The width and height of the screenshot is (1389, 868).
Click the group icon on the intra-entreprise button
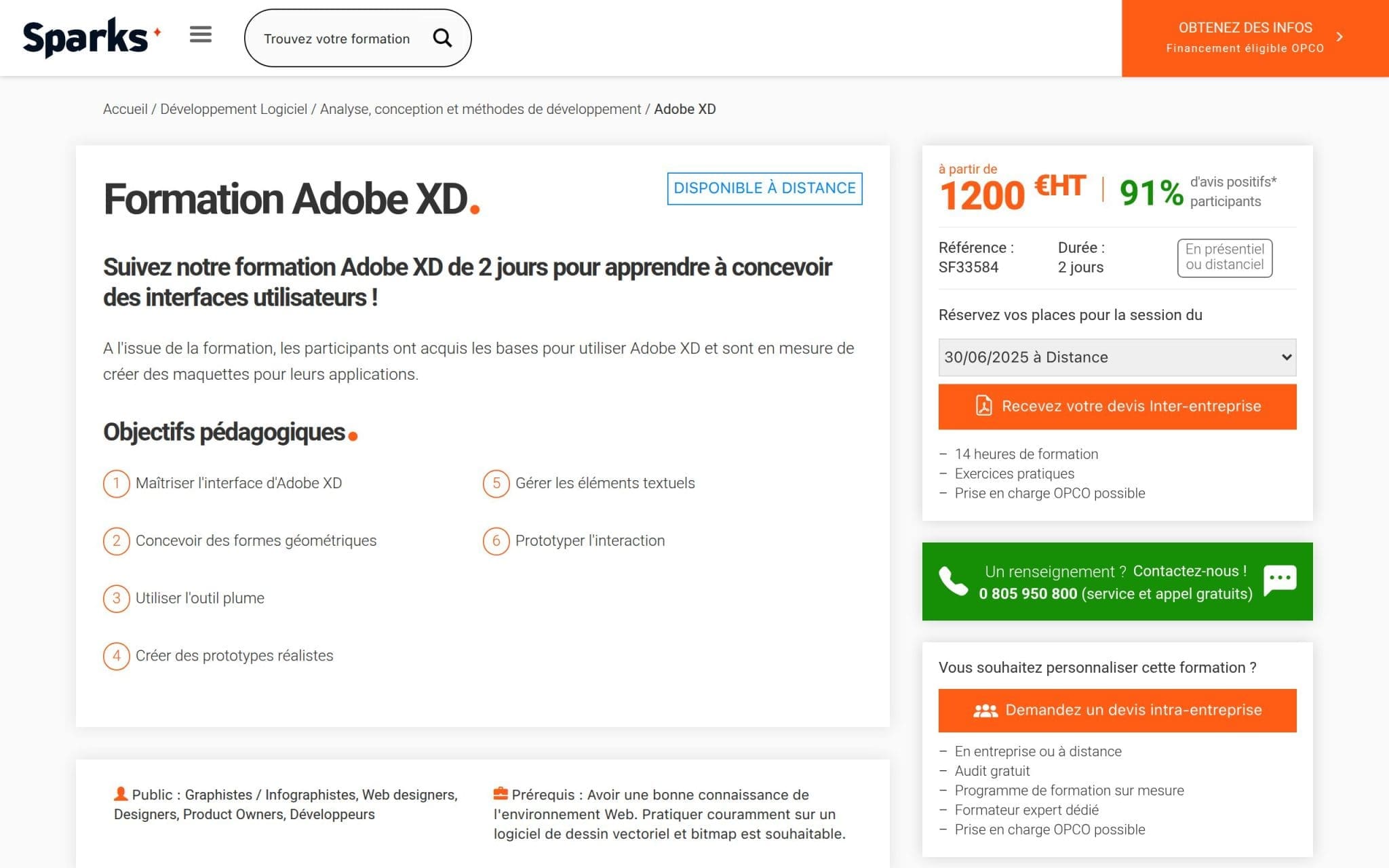[985, 710]
